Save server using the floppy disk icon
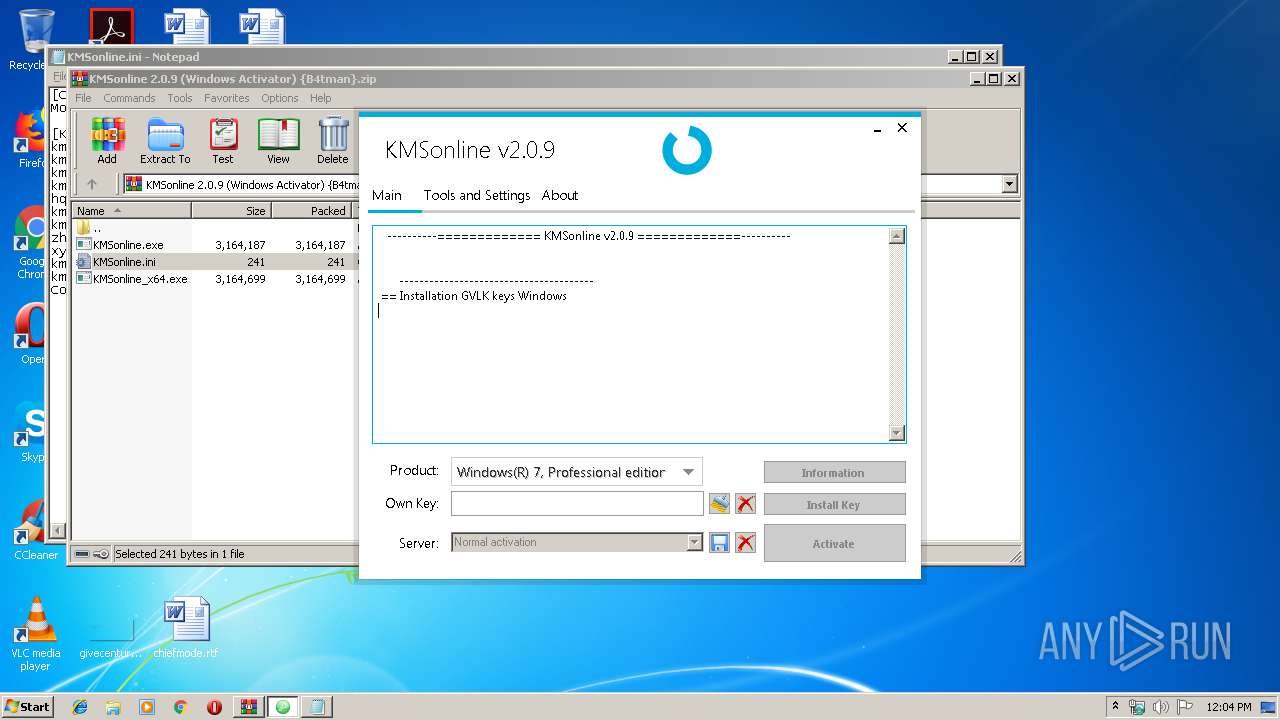 (x=719, y=543)
